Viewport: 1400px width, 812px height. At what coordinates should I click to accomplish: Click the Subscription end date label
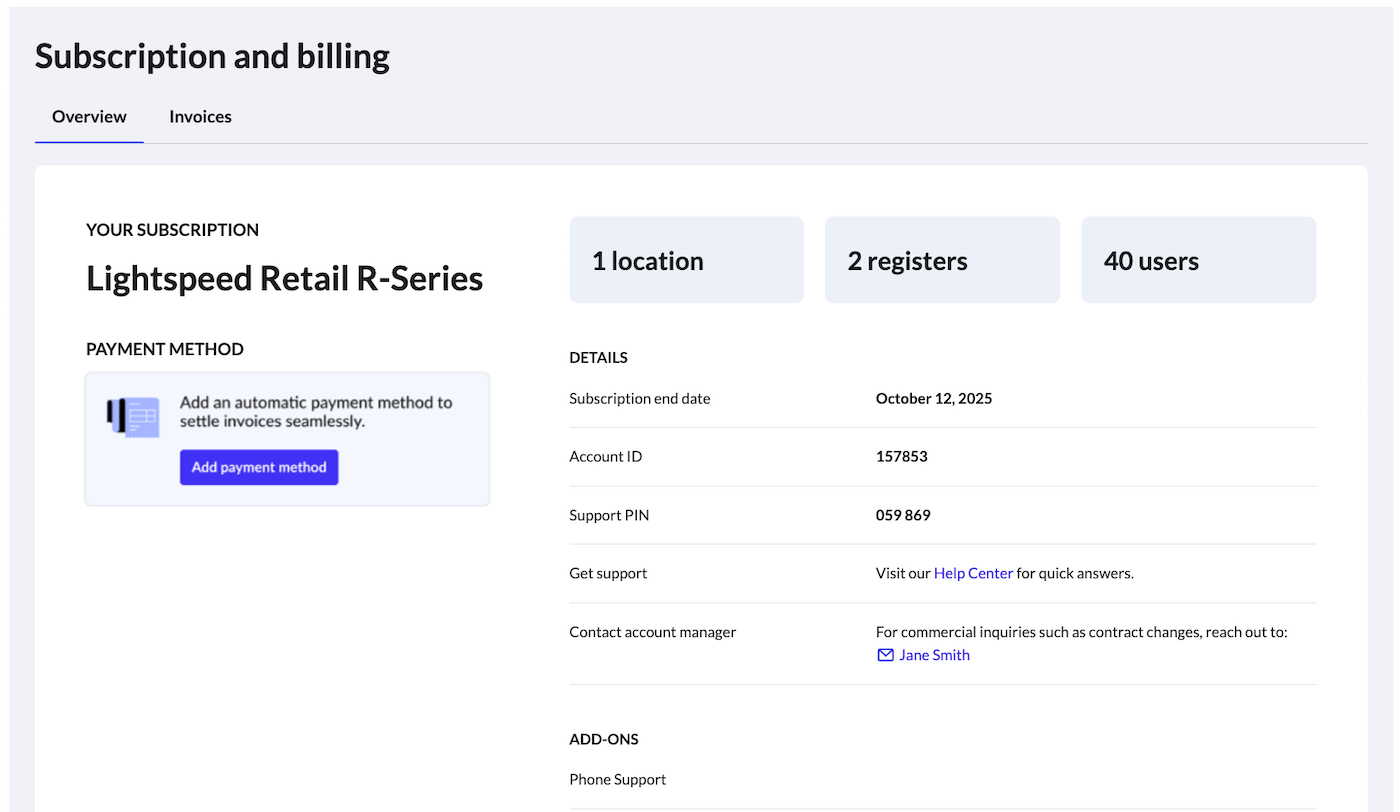coord(639,398)
